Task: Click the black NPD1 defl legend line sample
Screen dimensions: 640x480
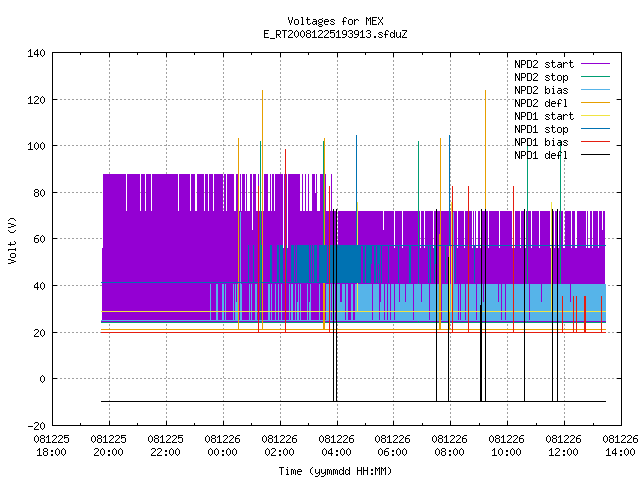Action: (595, 155)
